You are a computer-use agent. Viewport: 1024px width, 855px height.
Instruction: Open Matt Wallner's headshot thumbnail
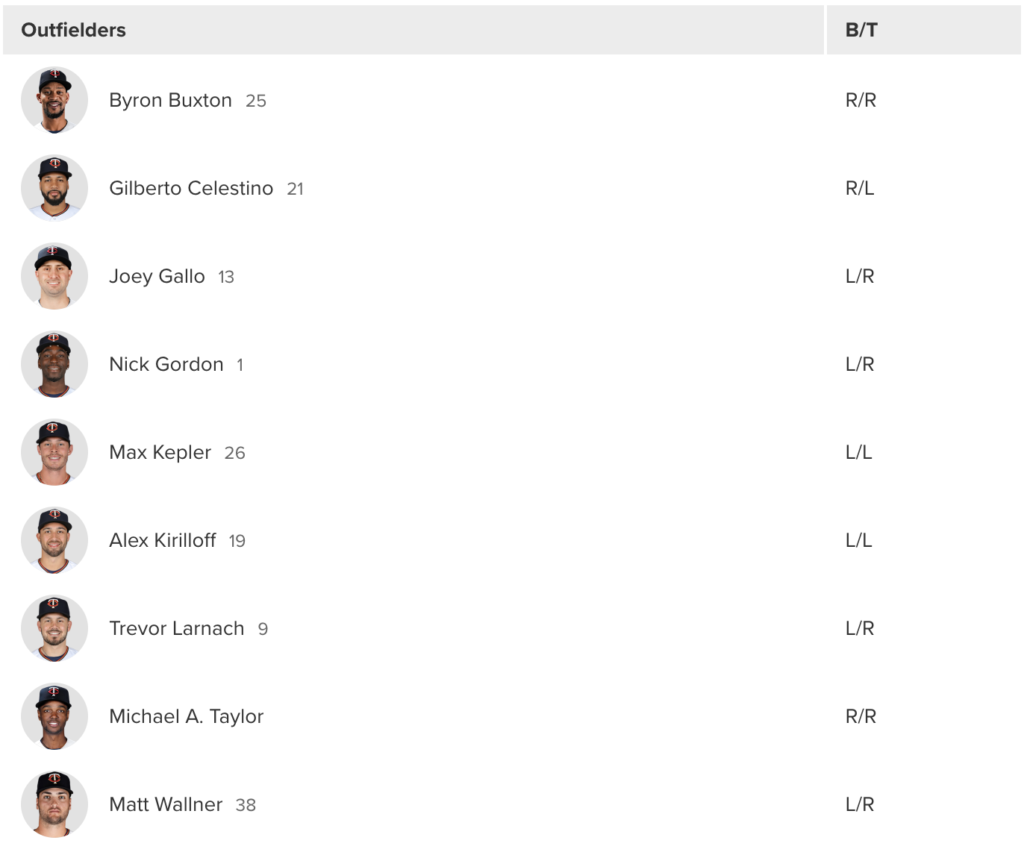coord(54,804)
